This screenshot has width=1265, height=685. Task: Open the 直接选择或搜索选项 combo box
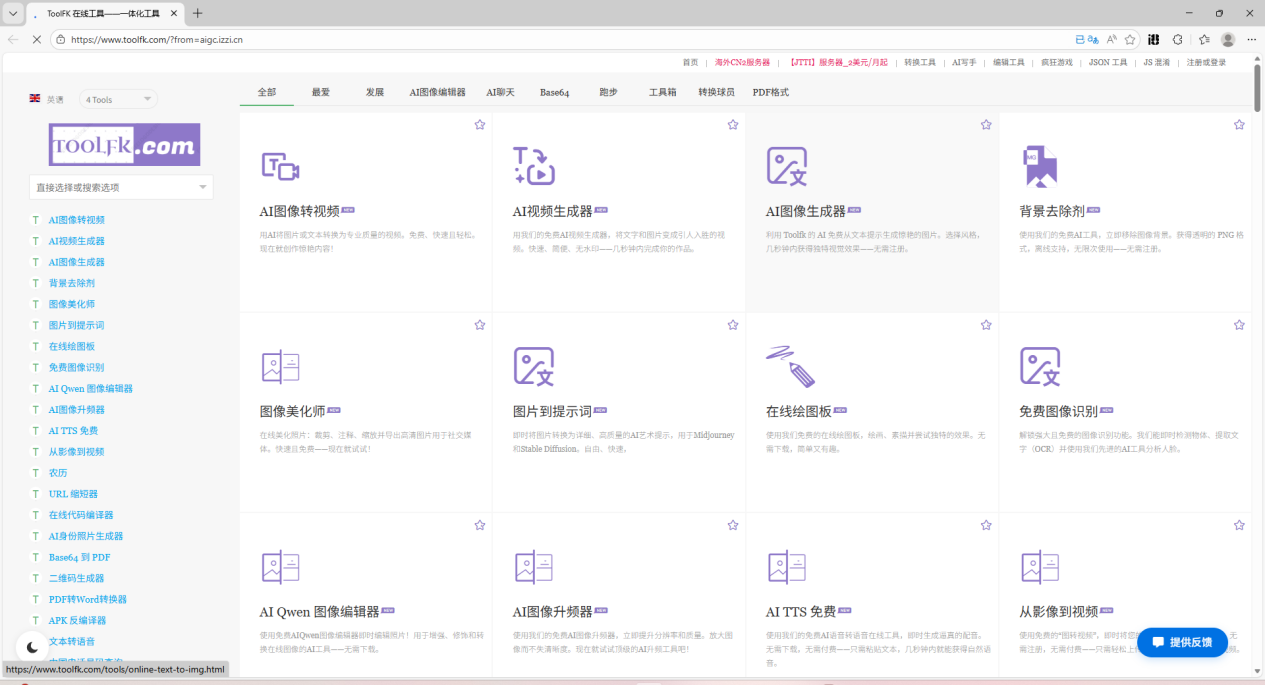(121, 187)
